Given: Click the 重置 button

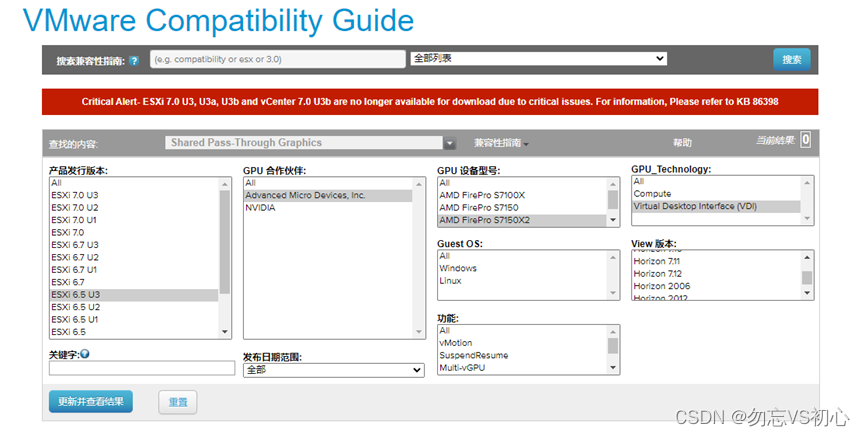Looking at the screenshot, I should pos(178,402).
